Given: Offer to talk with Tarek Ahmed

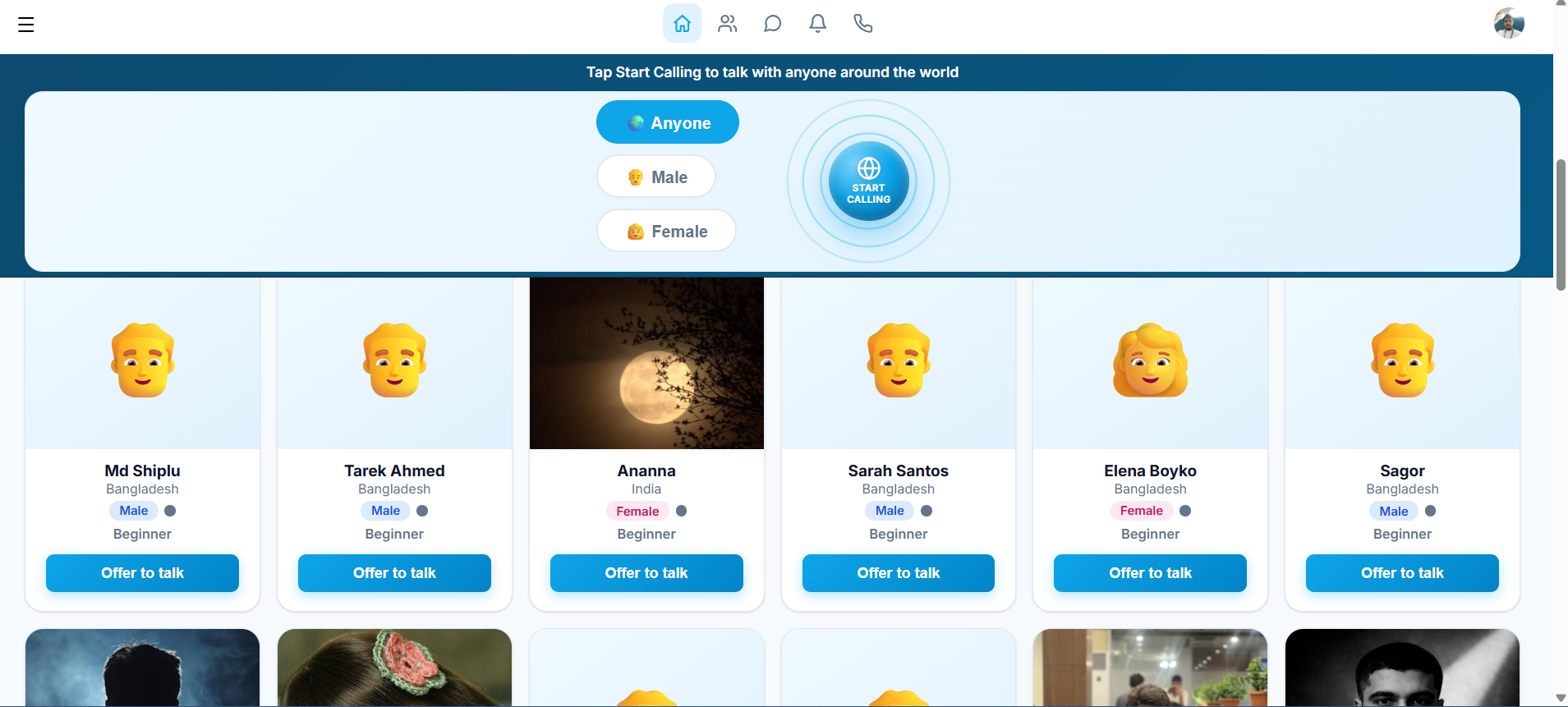Looking at the screenshot, I should pos(394,573).
